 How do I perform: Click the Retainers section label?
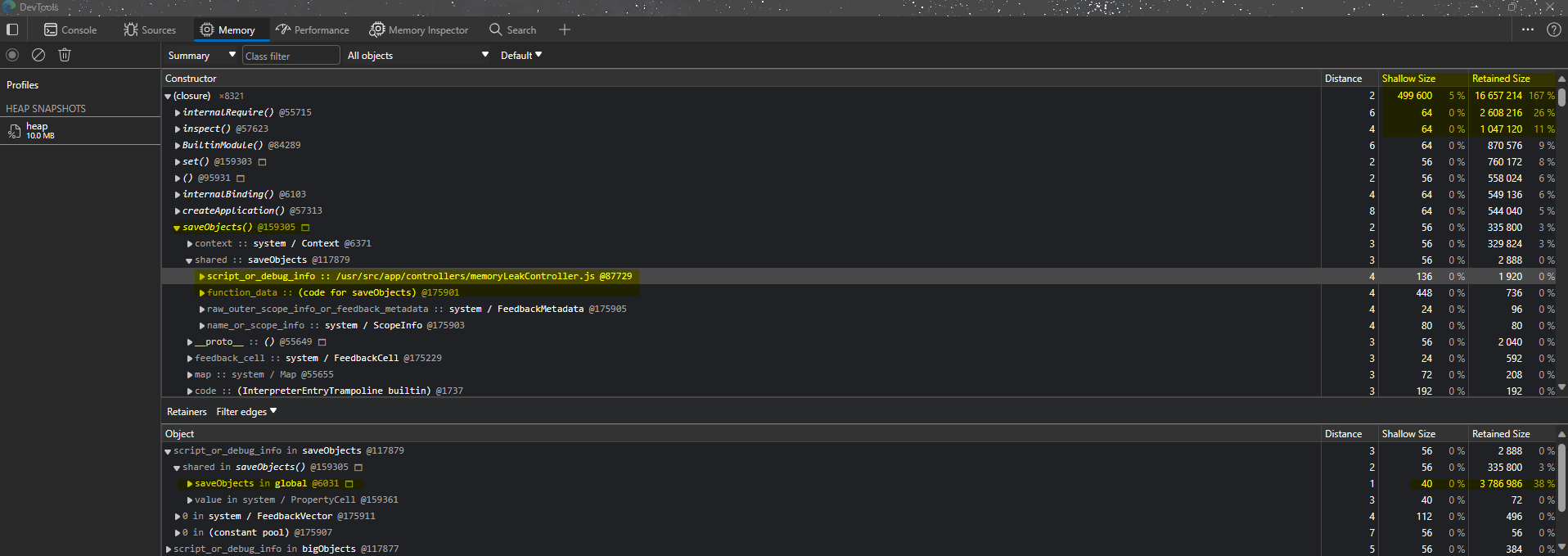(x=187, y=412)
